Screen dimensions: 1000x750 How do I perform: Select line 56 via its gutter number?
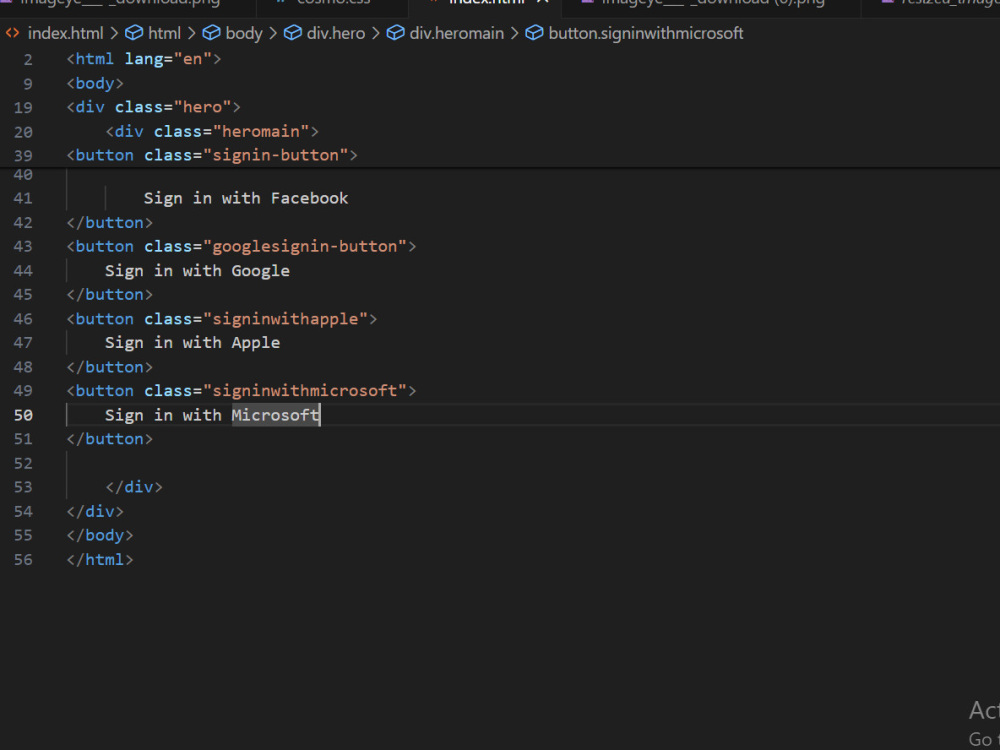click(23, 560)
